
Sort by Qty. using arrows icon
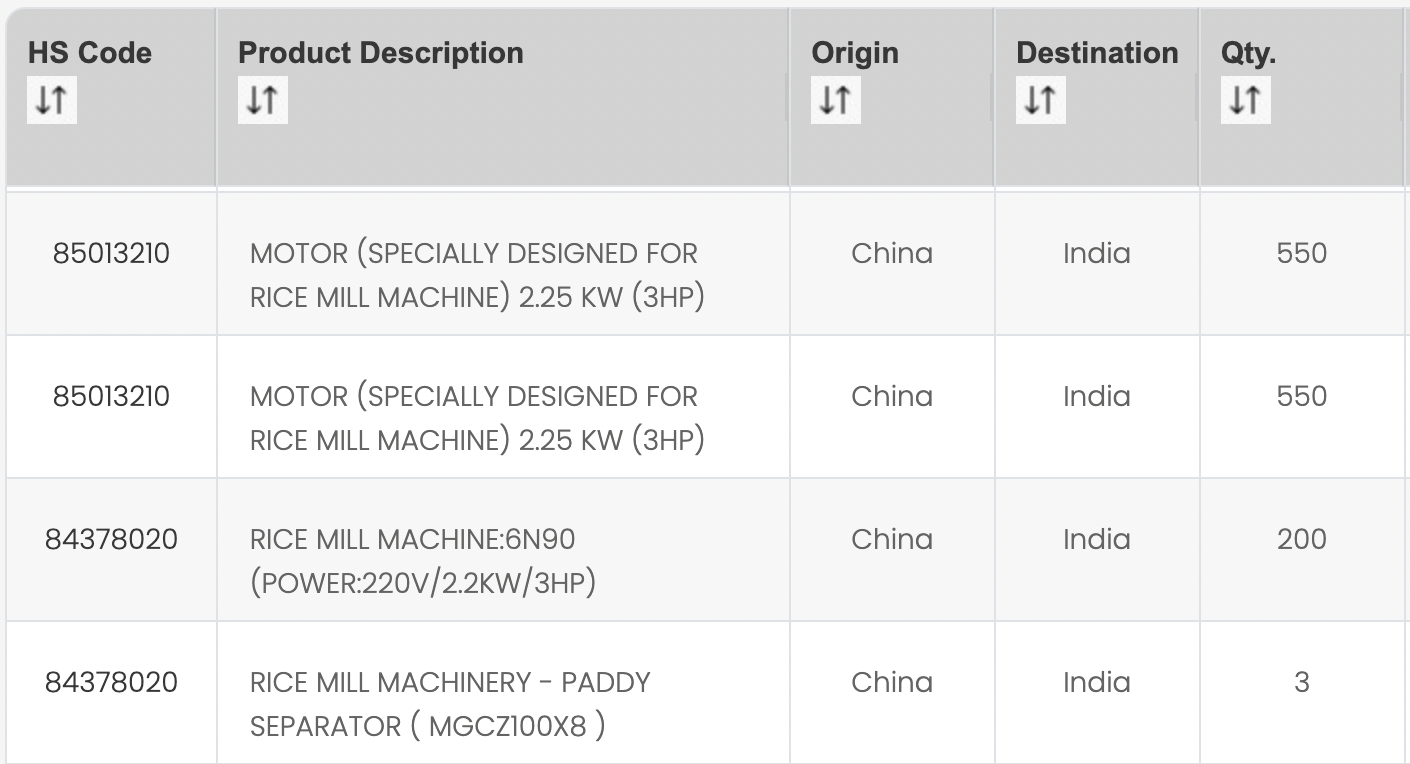[x=1245, y=100]
